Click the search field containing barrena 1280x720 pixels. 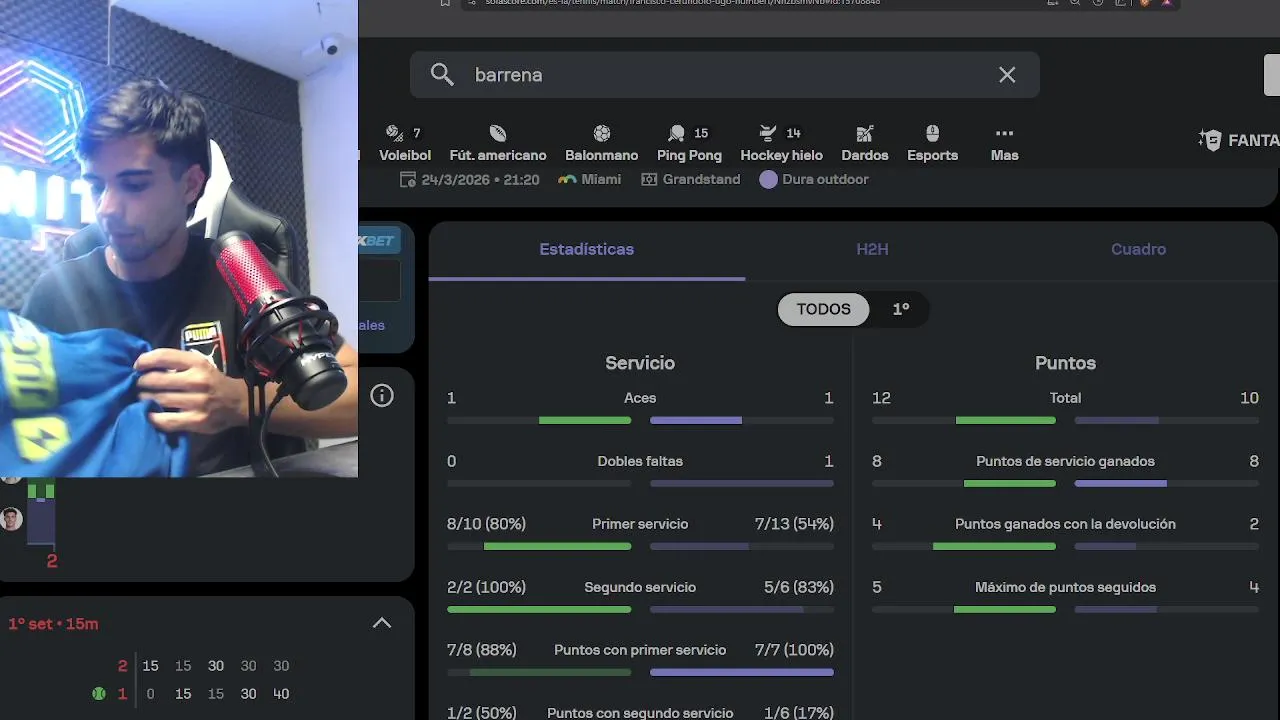[724, 75]
